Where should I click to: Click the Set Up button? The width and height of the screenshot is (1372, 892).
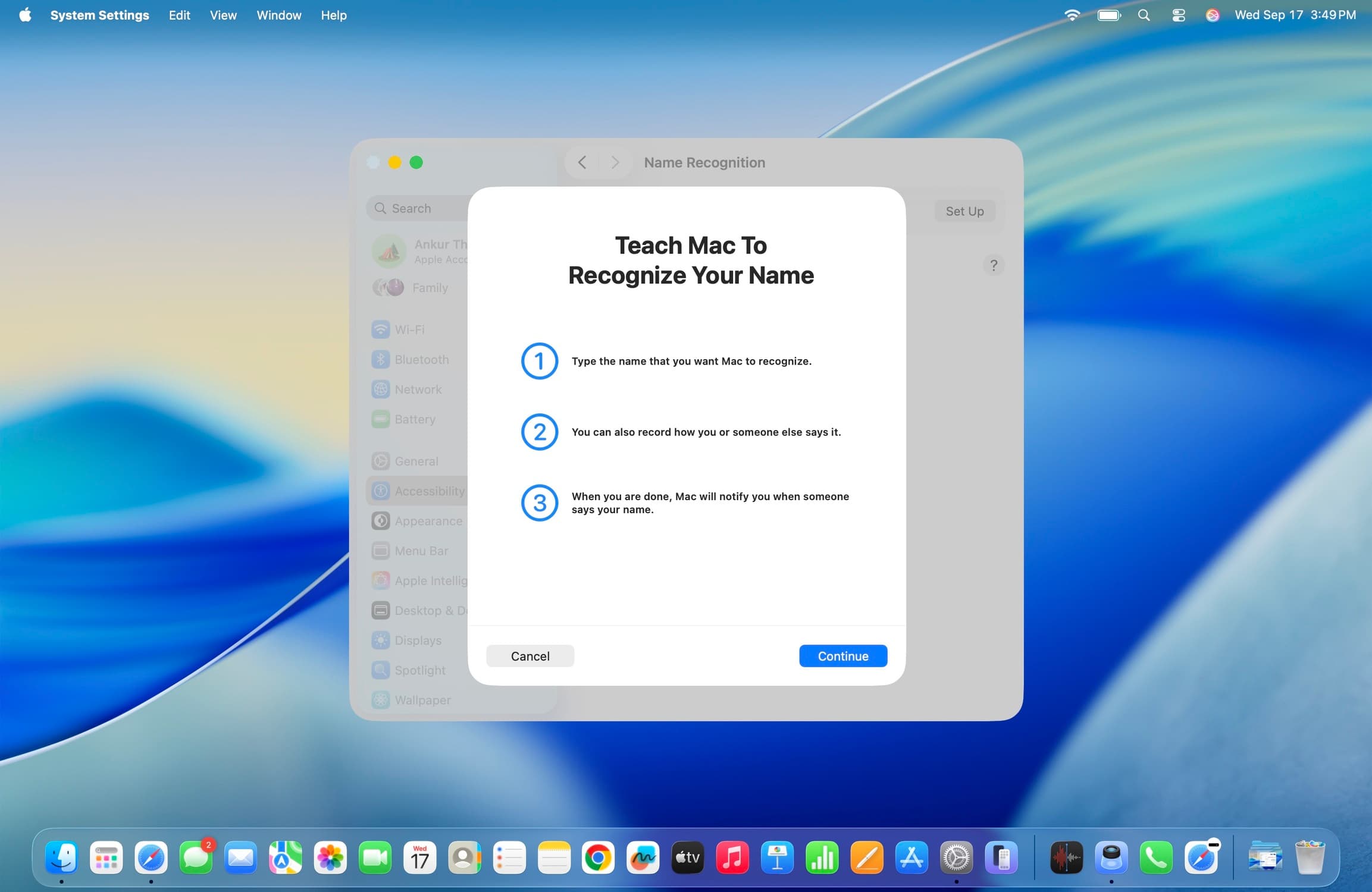coord(964,211)
